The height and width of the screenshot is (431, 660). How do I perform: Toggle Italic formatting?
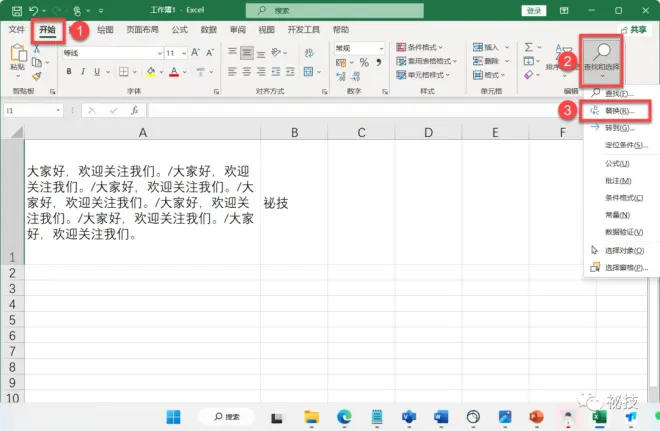(x=83, y=72)
